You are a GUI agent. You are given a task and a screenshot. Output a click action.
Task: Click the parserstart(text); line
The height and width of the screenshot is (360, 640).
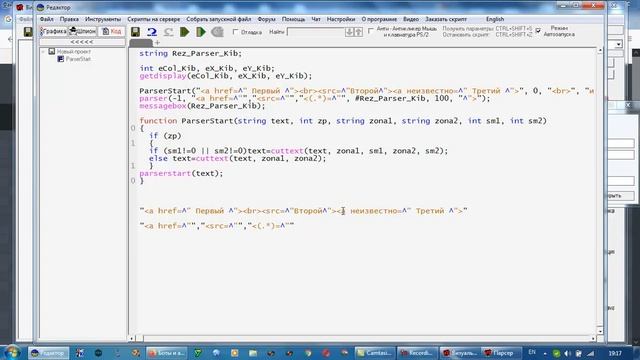(x=181, y=173)
